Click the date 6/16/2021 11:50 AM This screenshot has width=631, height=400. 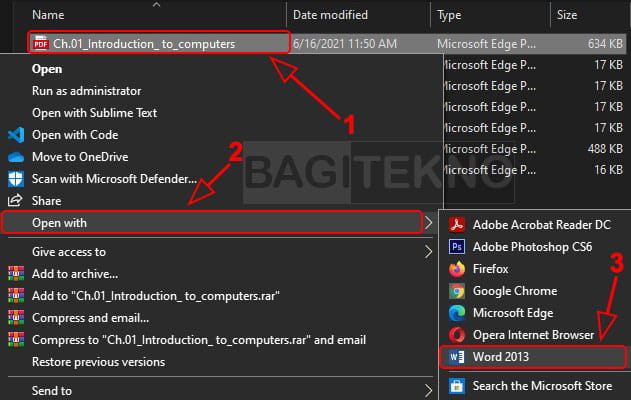(x=345, y=43)
